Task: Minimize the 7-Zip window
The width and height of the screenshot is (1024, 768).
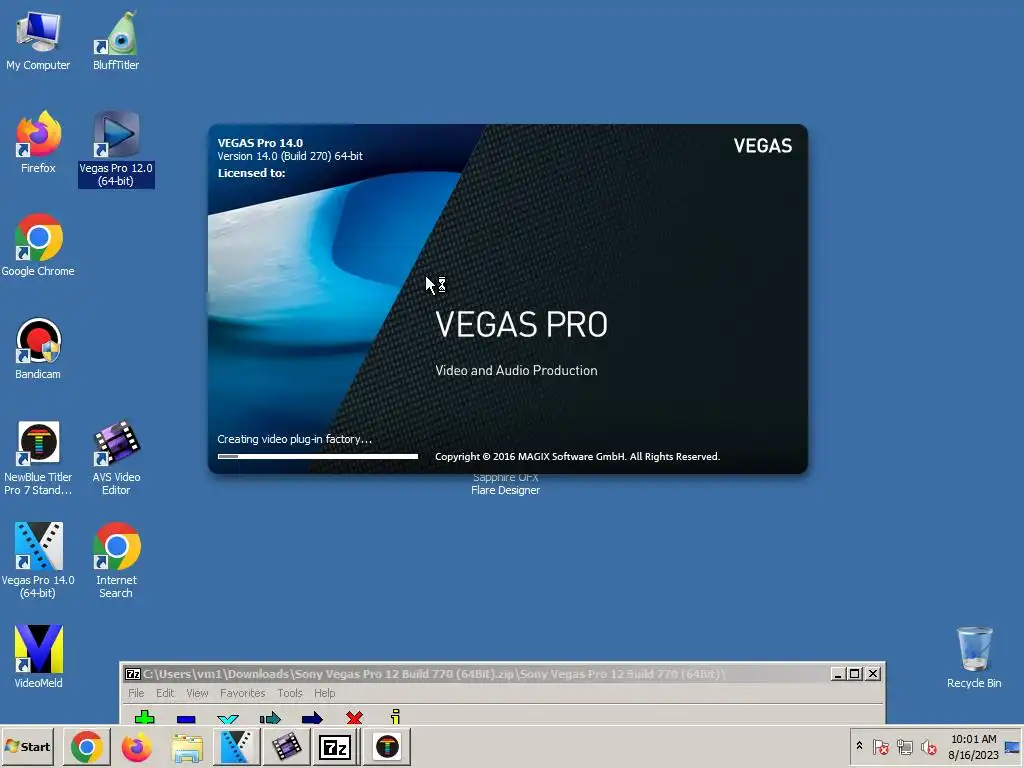Action: [x=839, y=674]
